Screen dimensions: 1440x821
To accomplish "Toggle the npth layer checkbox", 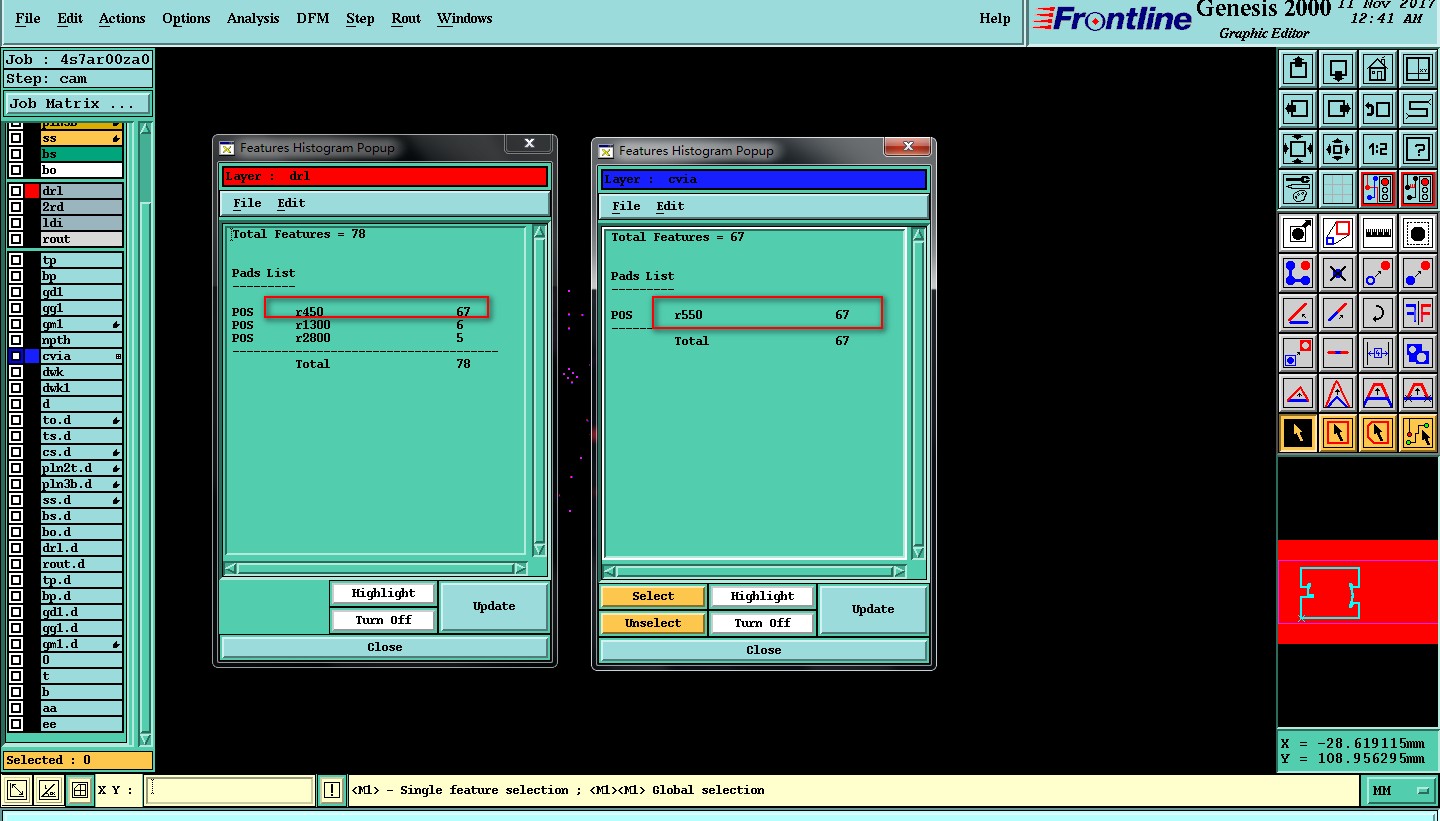I will pyautogui.click(x=16, y=340).
